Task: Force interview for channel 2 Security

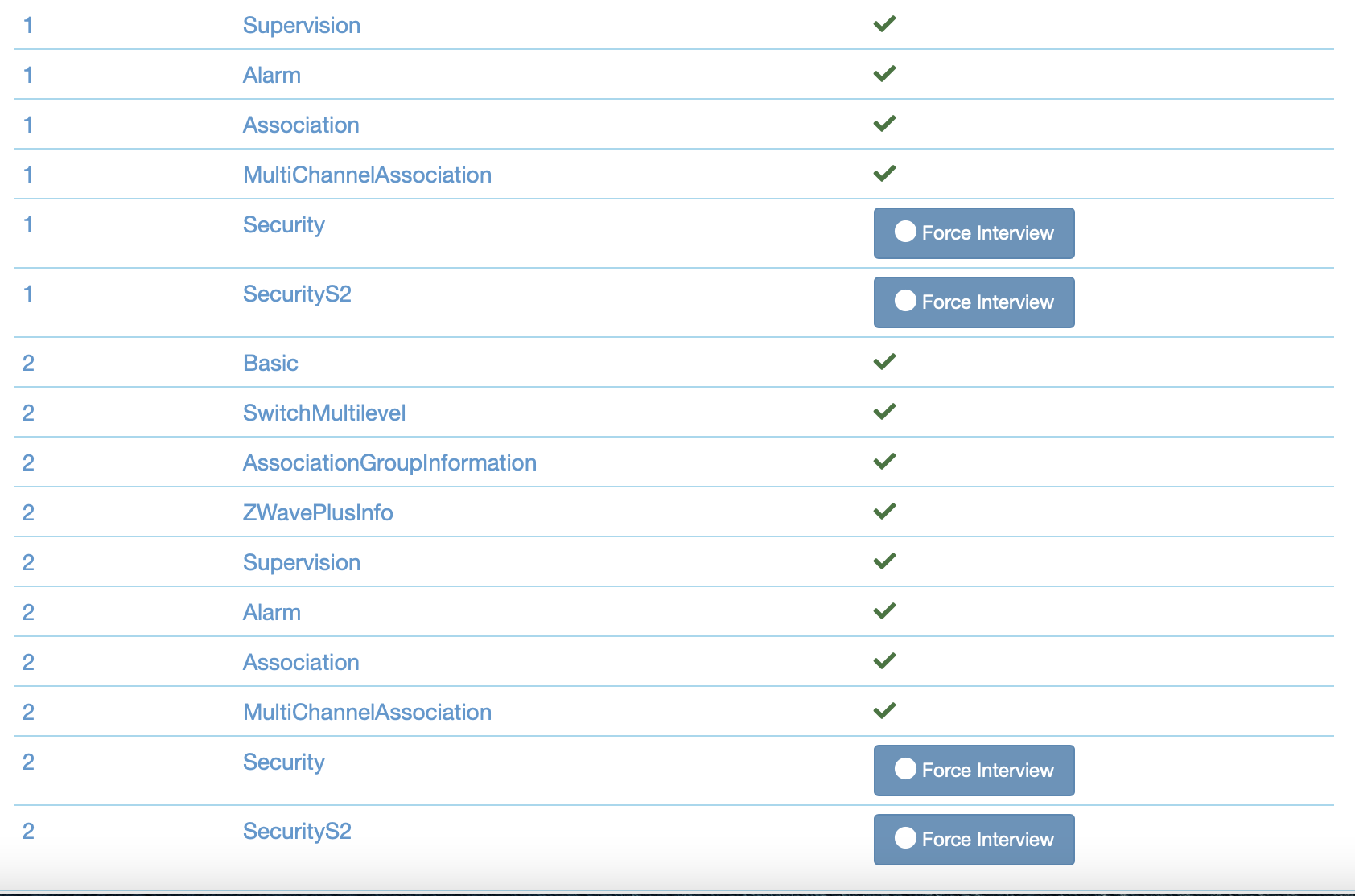Action: tap(974, 771)
